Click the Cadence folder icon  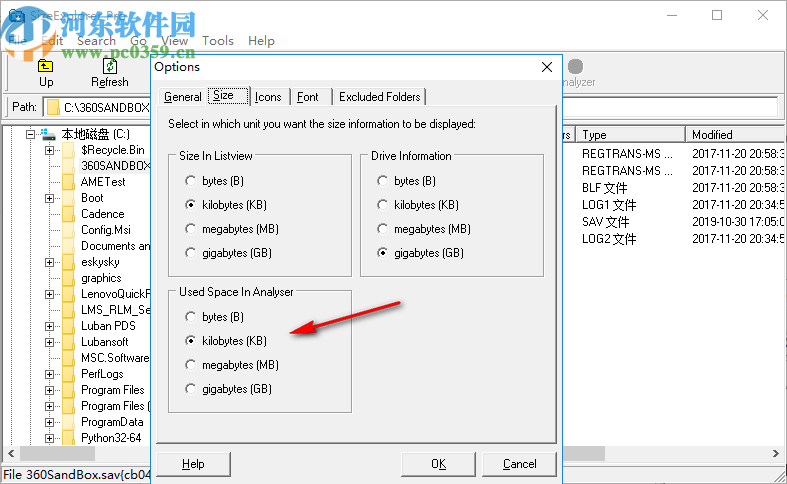pos(69,214)
